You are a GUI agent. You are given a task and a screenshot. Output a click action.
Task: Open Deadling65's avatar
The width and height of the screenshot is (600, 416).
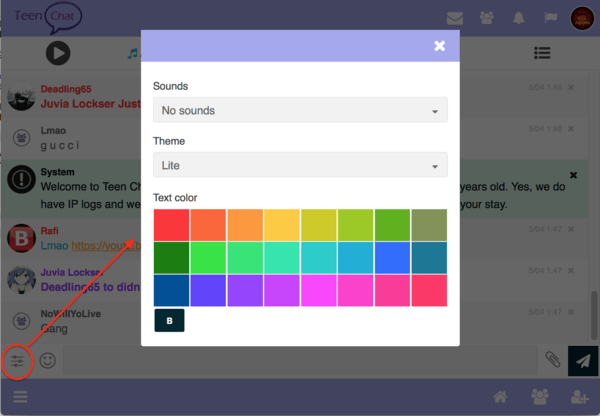[x=21, y=96]
